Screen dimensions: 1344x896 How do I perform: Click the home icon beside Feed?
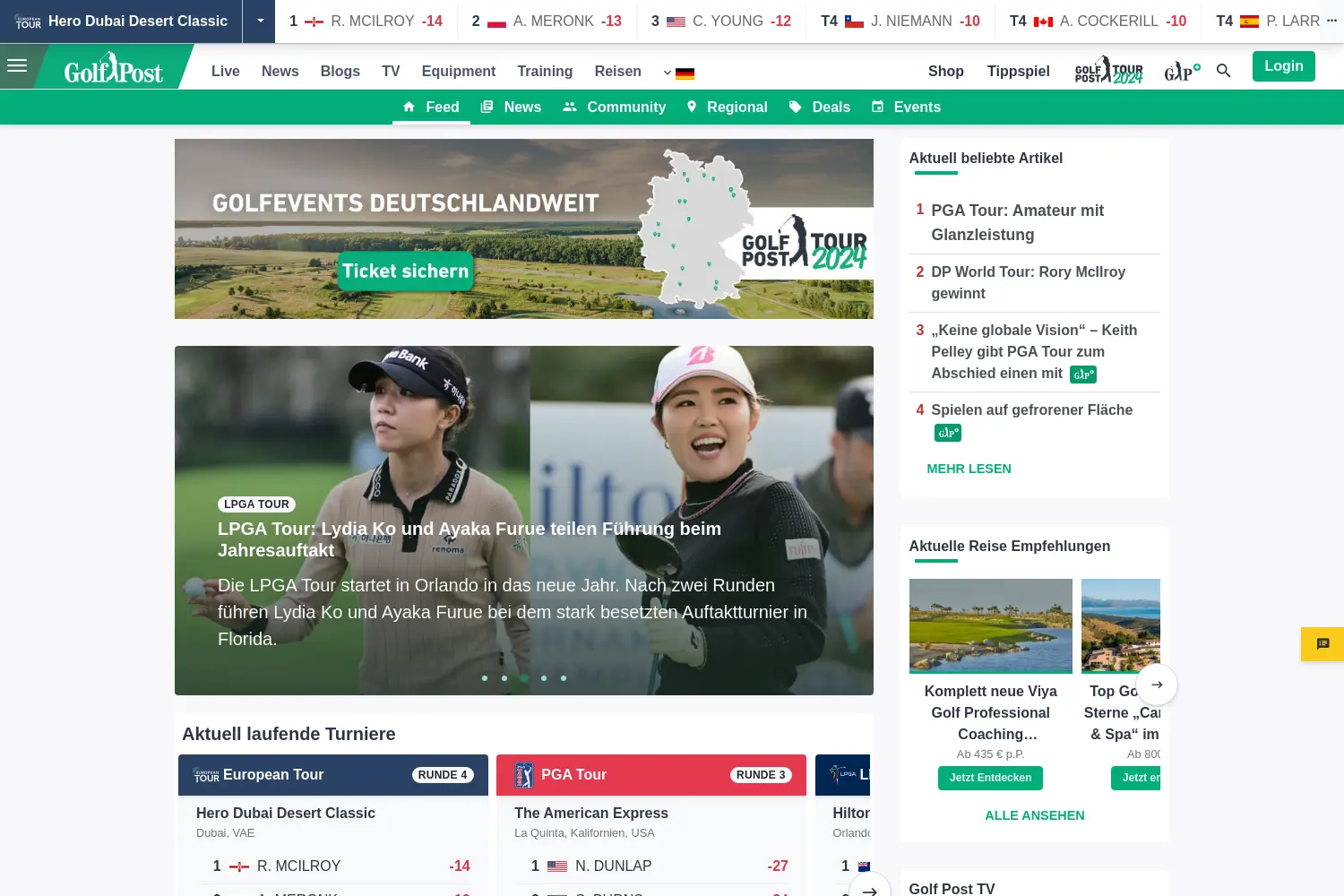pyautogui.click(x=409, y=107)
